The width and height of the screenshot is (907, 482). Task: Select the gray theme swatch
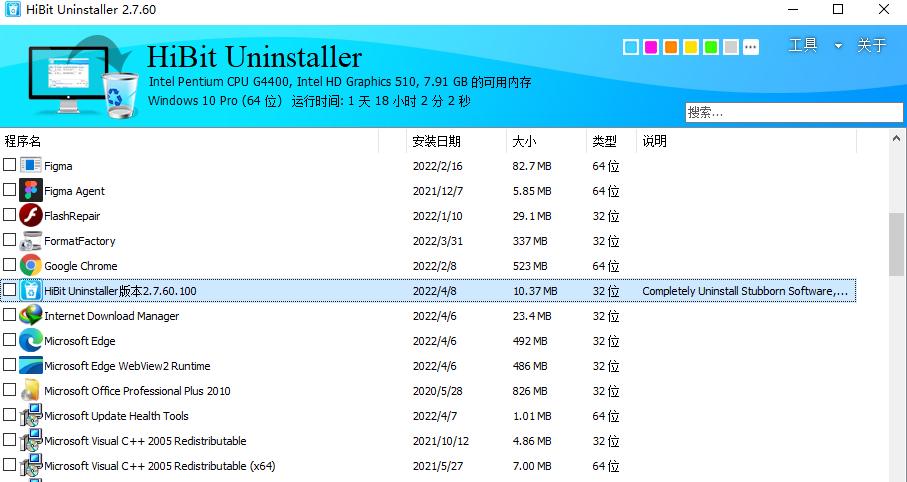pyautogui.click(x=731, y=47)
